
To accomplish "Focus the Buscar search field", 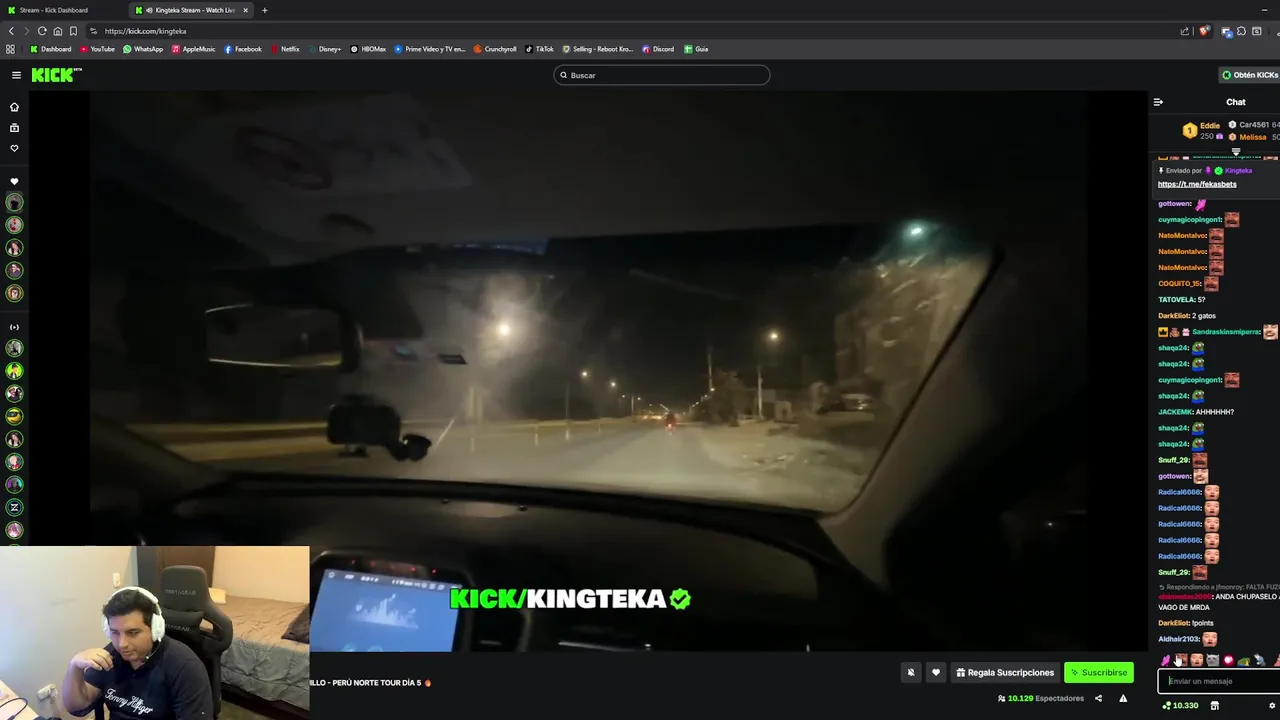I will tap(662, 75).
